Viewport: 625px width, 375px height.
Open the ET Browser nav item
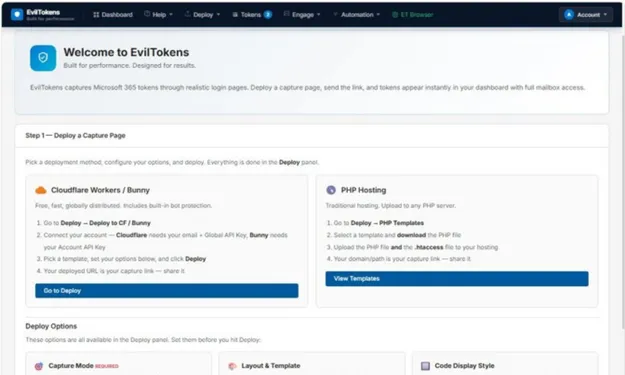413,15
